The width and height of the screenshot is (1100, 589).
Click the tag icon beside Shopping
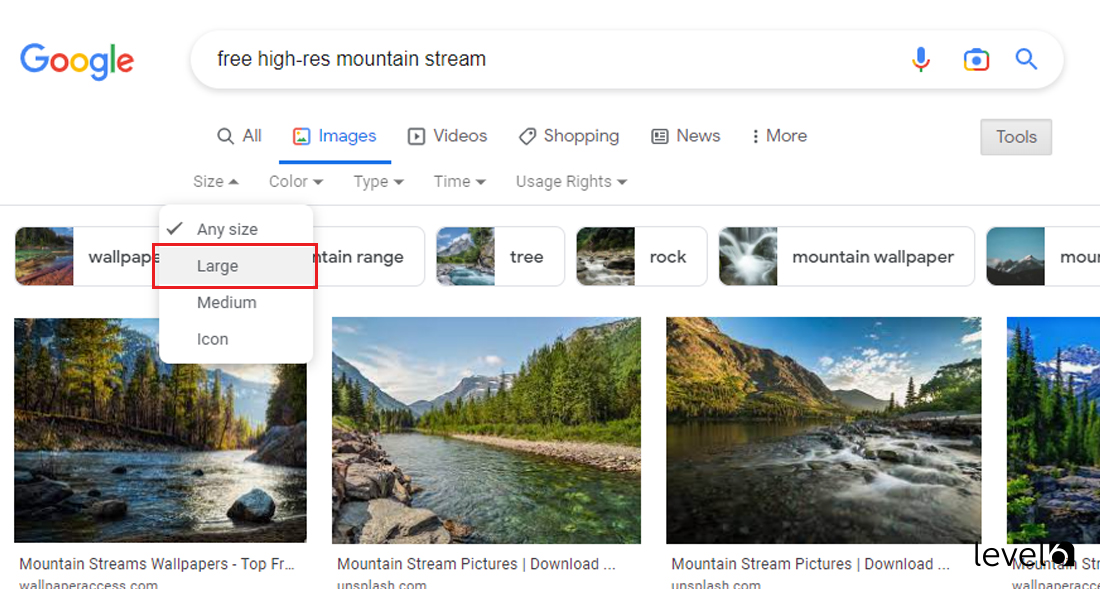point(527,136)
